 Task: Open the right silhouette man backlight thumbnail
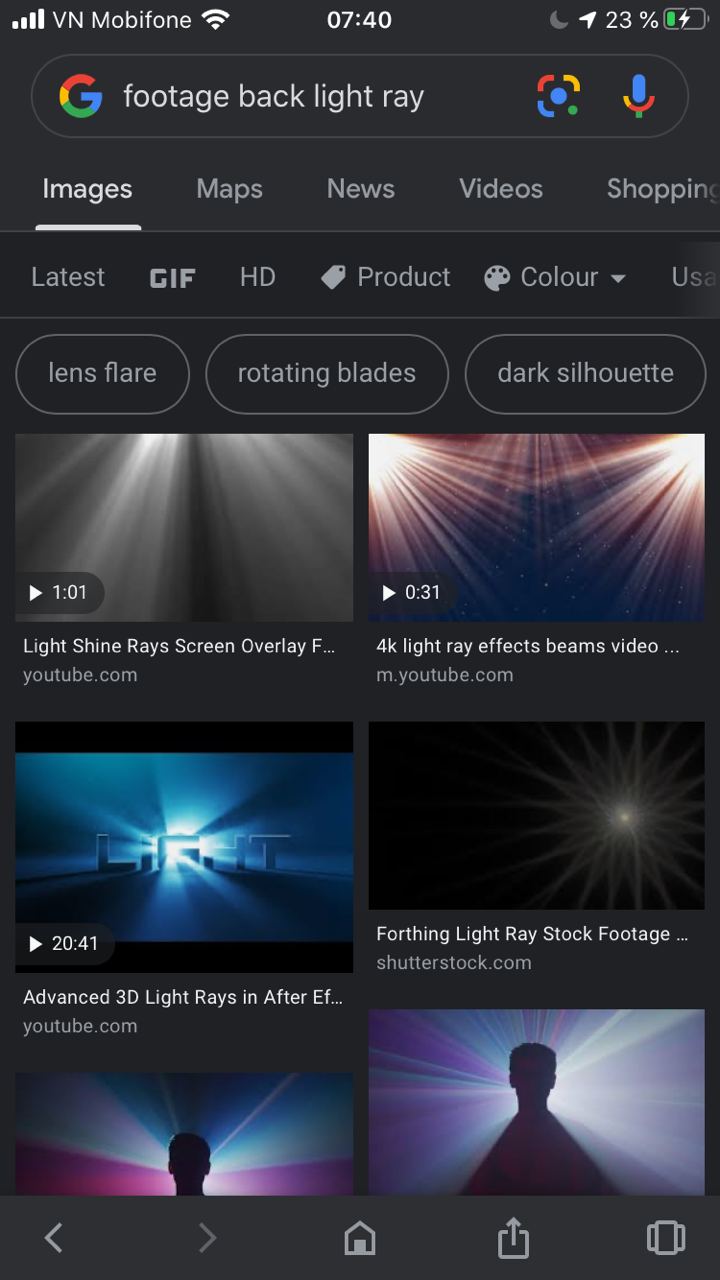[537, 1102]
